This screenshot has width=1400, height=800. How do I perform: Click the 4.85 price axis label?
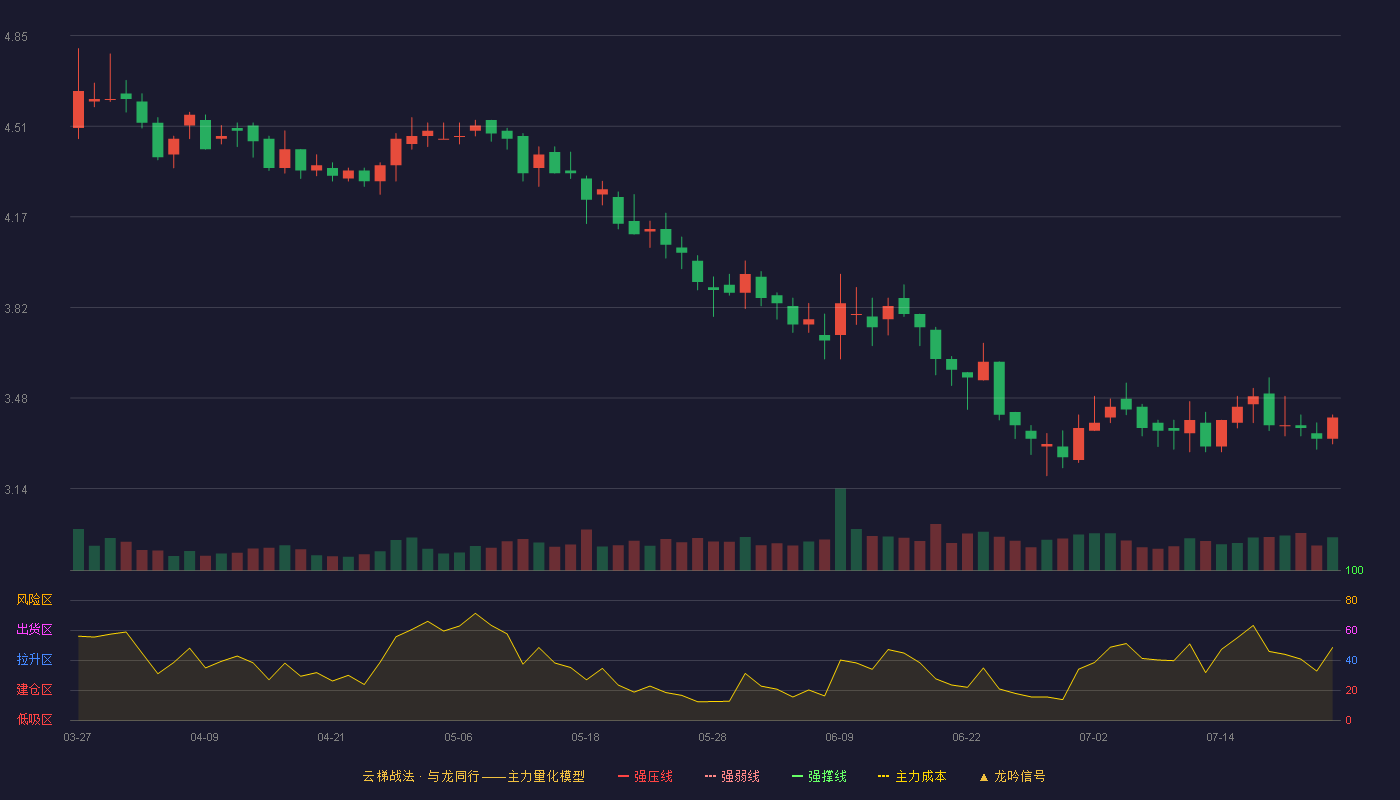16,37
